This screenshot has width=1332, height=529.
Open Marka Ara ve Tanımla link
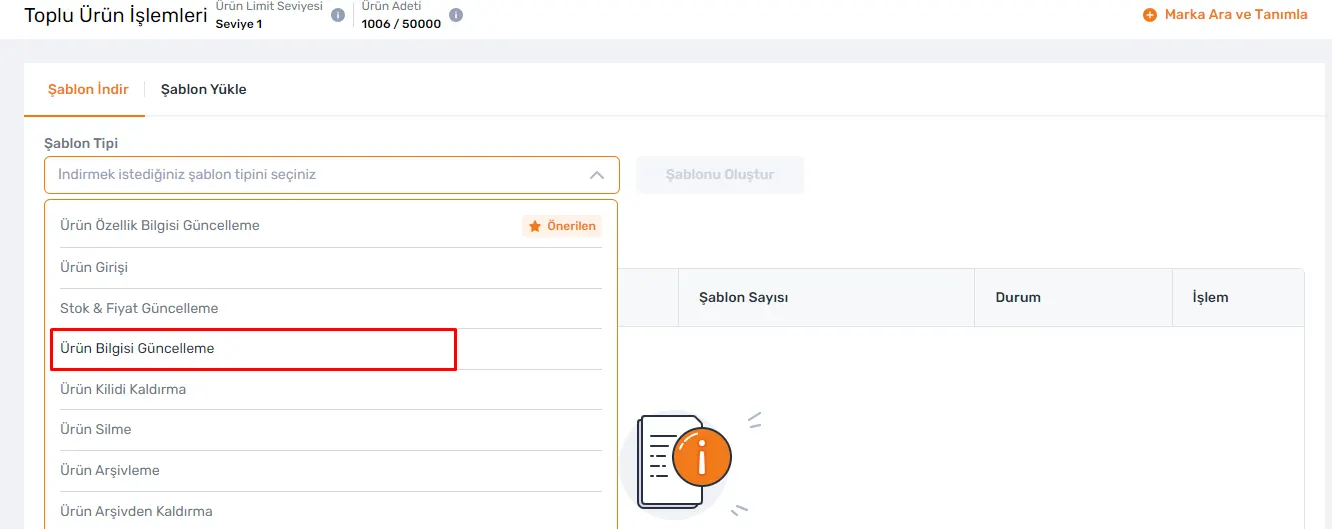1236,15
